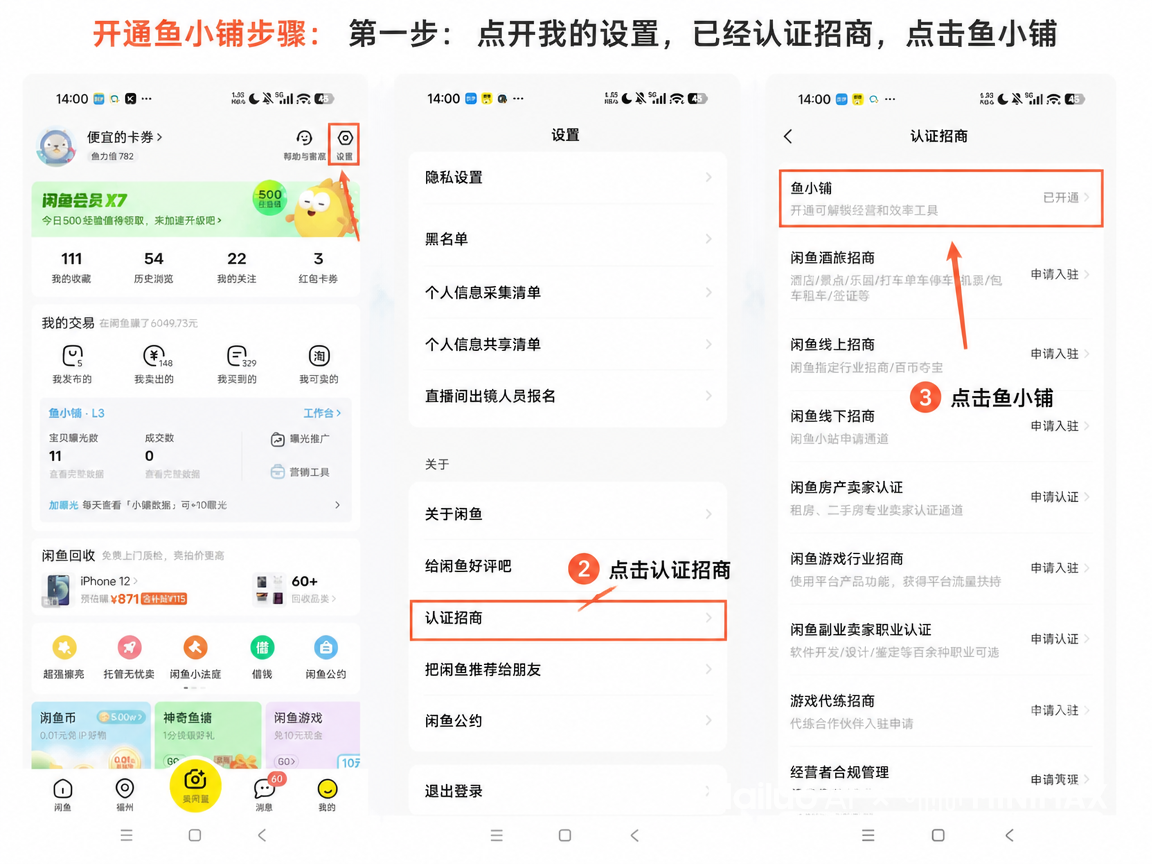Tap Android back arrow under 认证招商 screen
This screenshot has width=1152, height=864.
(x=1009, y=835)
